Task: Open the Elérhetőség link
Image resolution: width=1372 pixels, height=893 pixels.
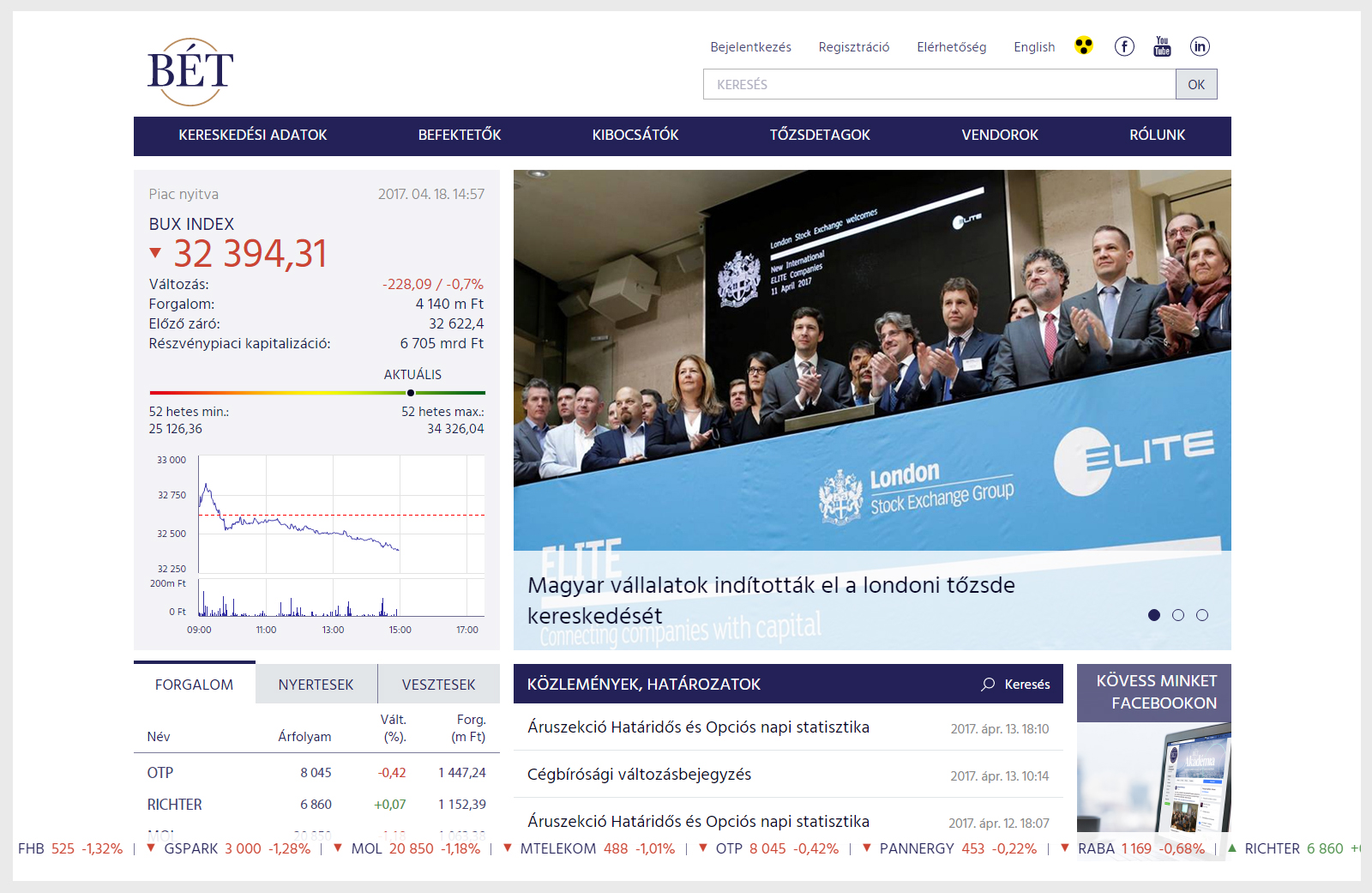Action: [x=952, y=47]
